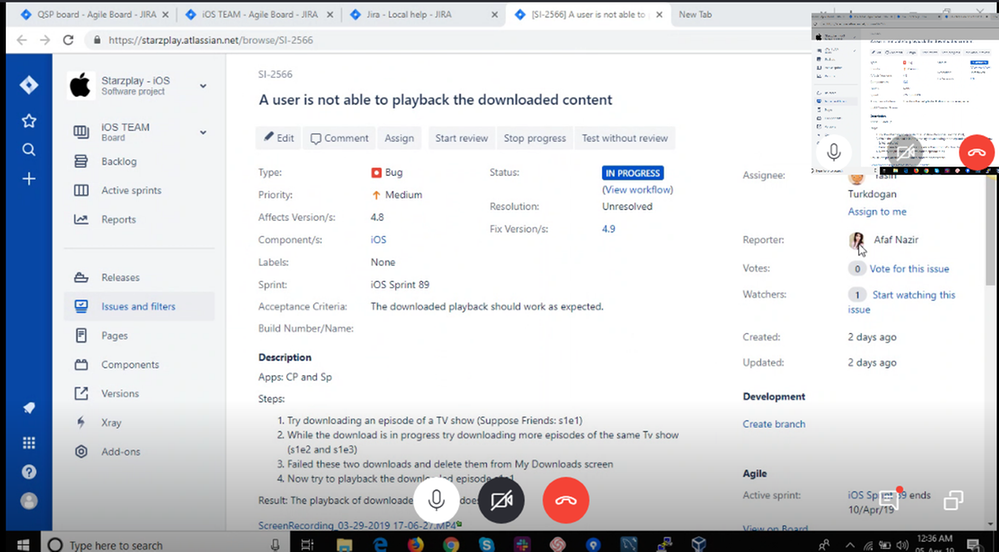Viewport: 999px width, 552px height.
Task: Open Backlog in the project sidebar
Action: (119, 161)
